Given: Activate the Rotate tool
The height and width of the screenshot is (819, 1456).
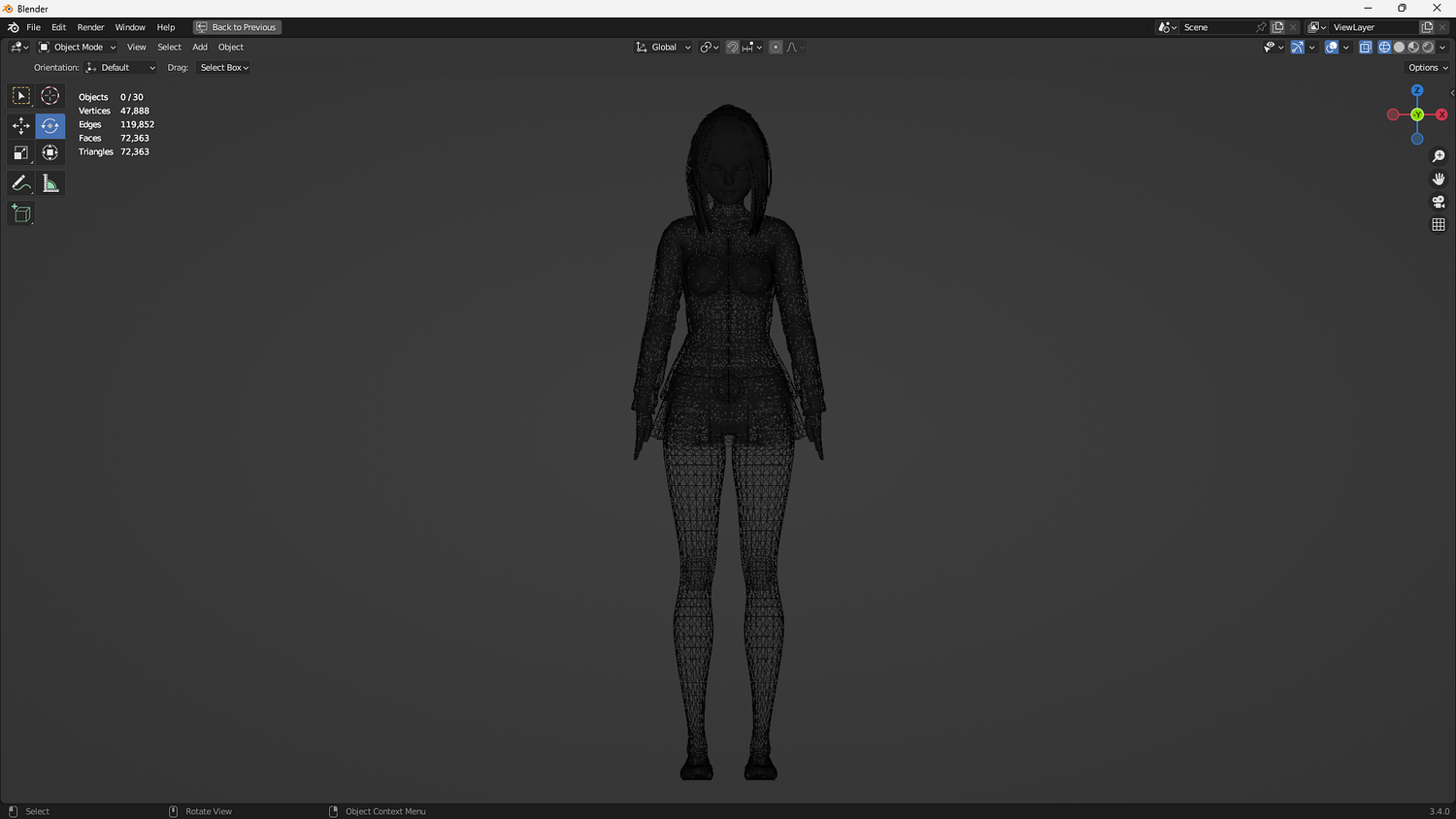Looking at the screenshot, I should coord(50,126).
